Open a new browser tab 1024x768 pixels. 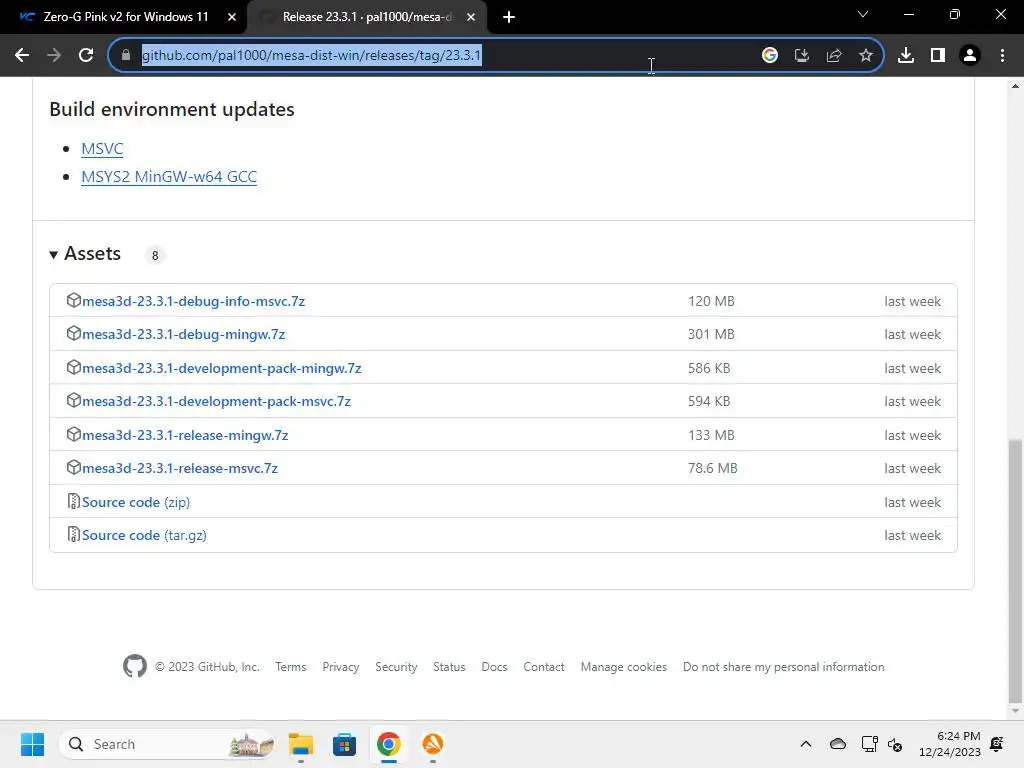(509, 17)
